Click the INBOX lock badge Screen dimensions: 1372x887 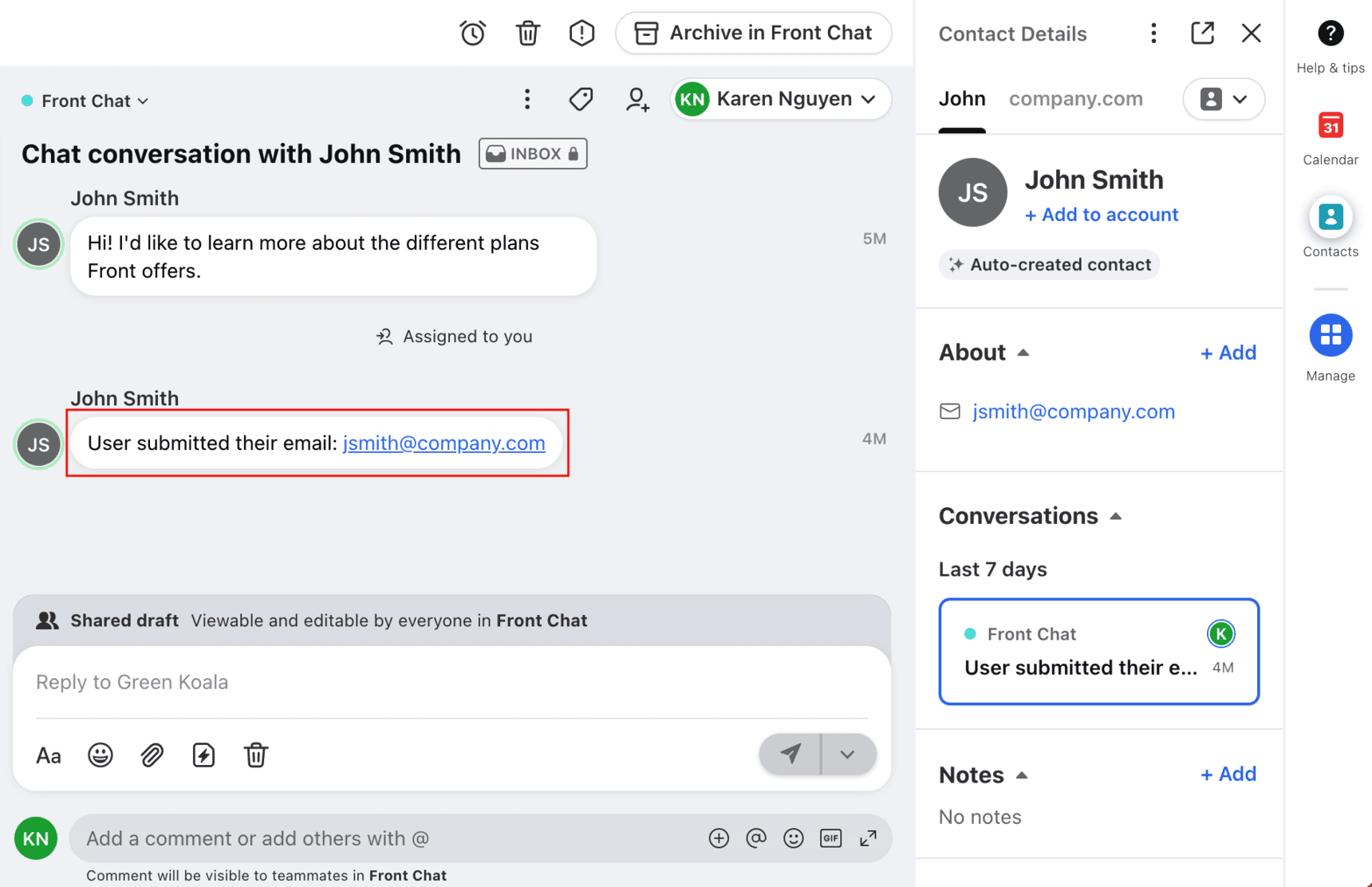533,154
